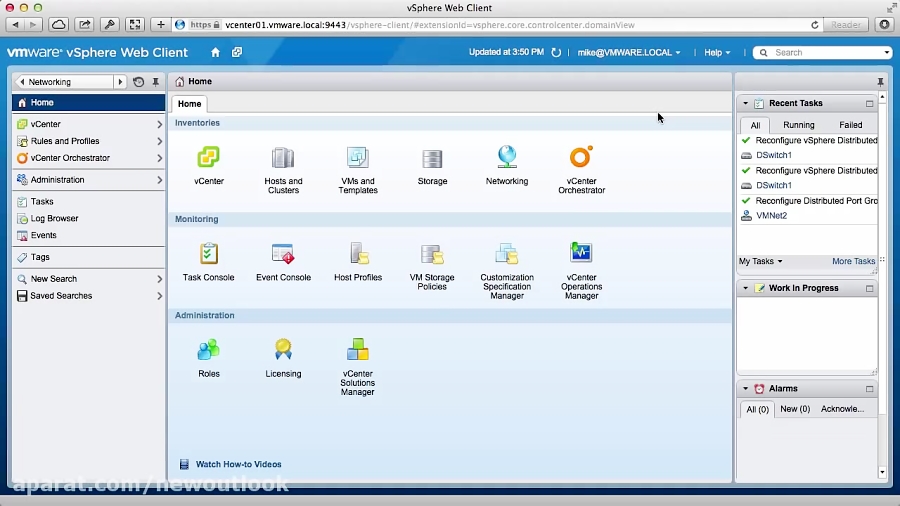The image size is (900, 506).
Task: Open the VMNet2 task link
Action: [x=771, y=216]
